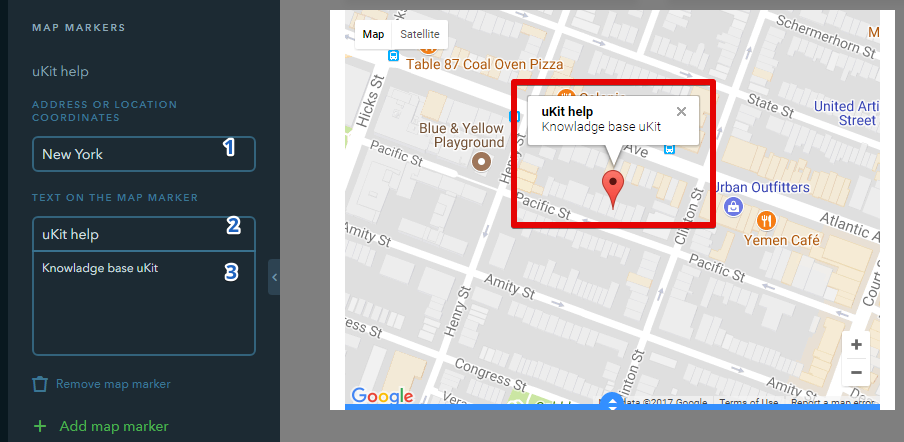The height and width of the screenshot is (442, 904).
Task: Click the Add map marker link
Action: coord(114,426)
